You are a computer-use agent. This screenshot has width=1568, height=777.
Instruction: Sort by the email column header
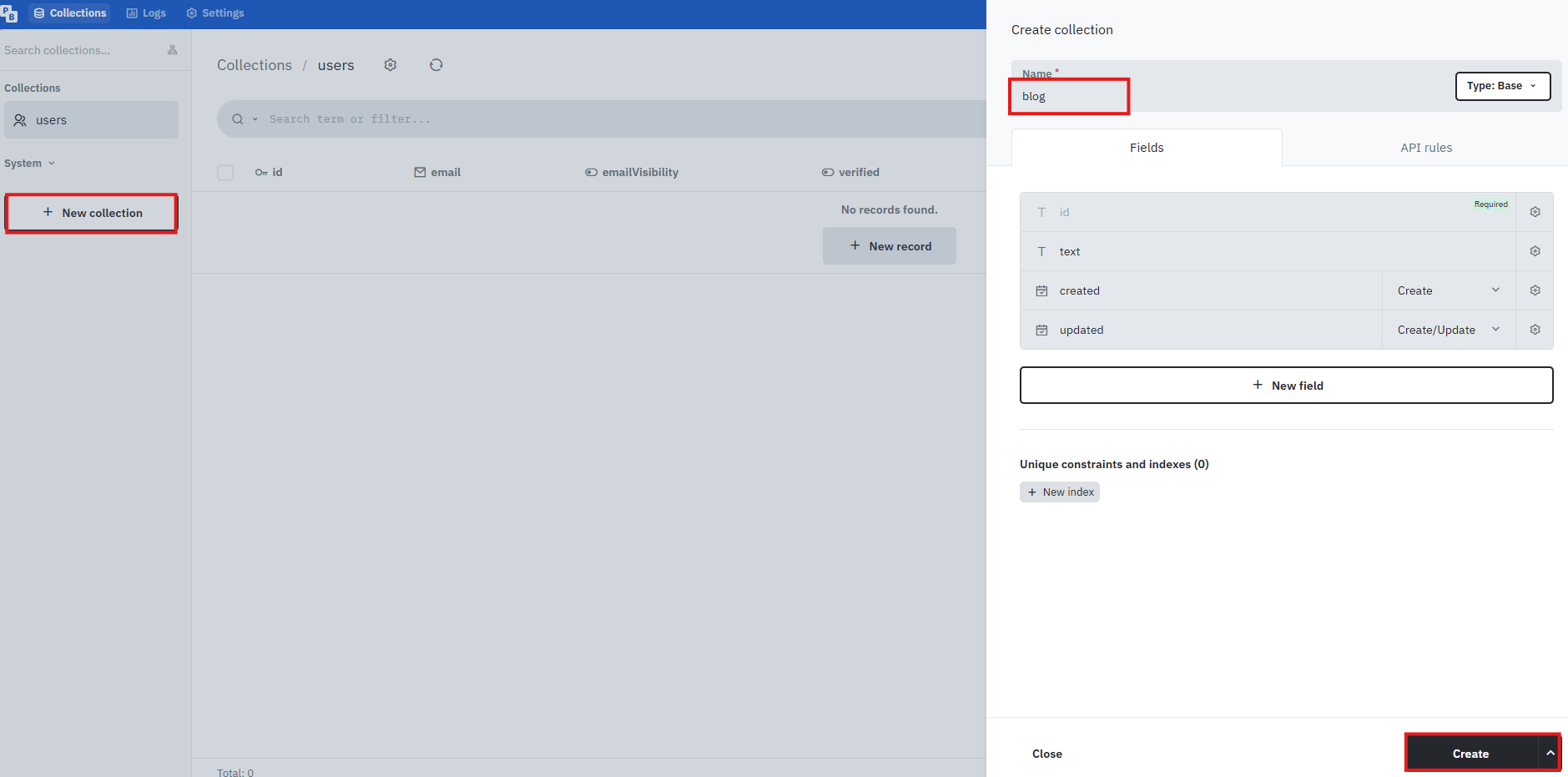click(x=437, y=172)
